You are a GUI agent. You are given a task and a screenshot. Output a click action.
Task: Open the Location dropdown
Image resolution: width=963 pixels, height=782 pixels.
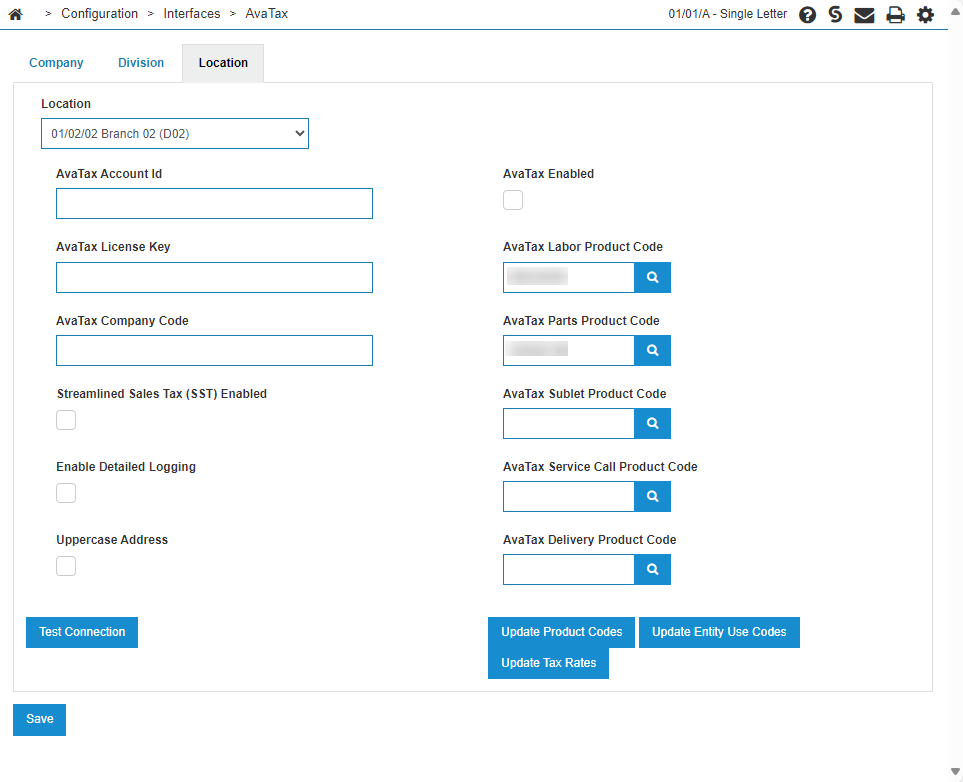(x=175, y=134)
